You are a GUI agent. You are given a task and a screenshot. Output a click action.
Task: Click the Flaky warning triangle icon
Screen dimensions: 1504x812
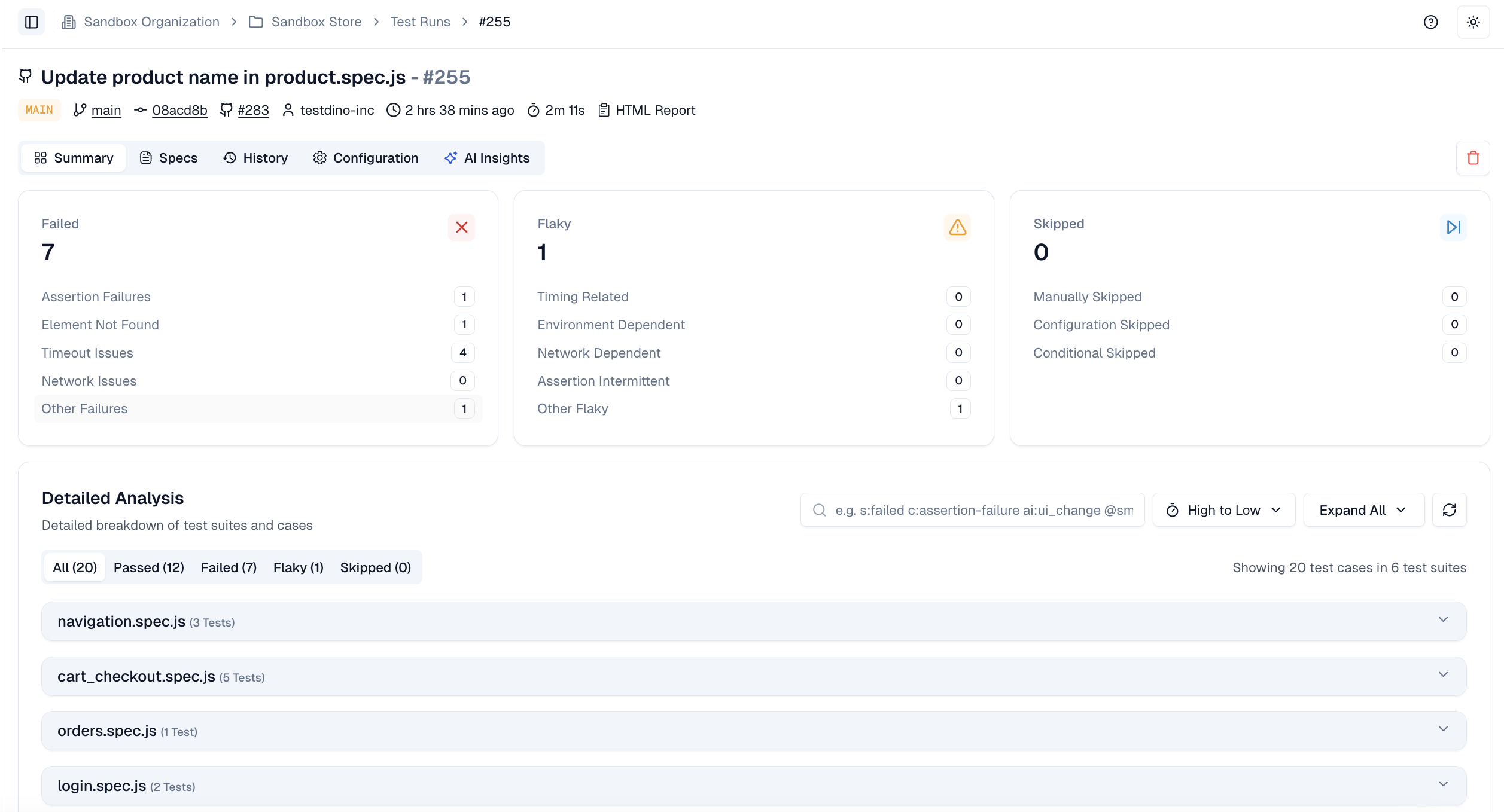point(957,227)
